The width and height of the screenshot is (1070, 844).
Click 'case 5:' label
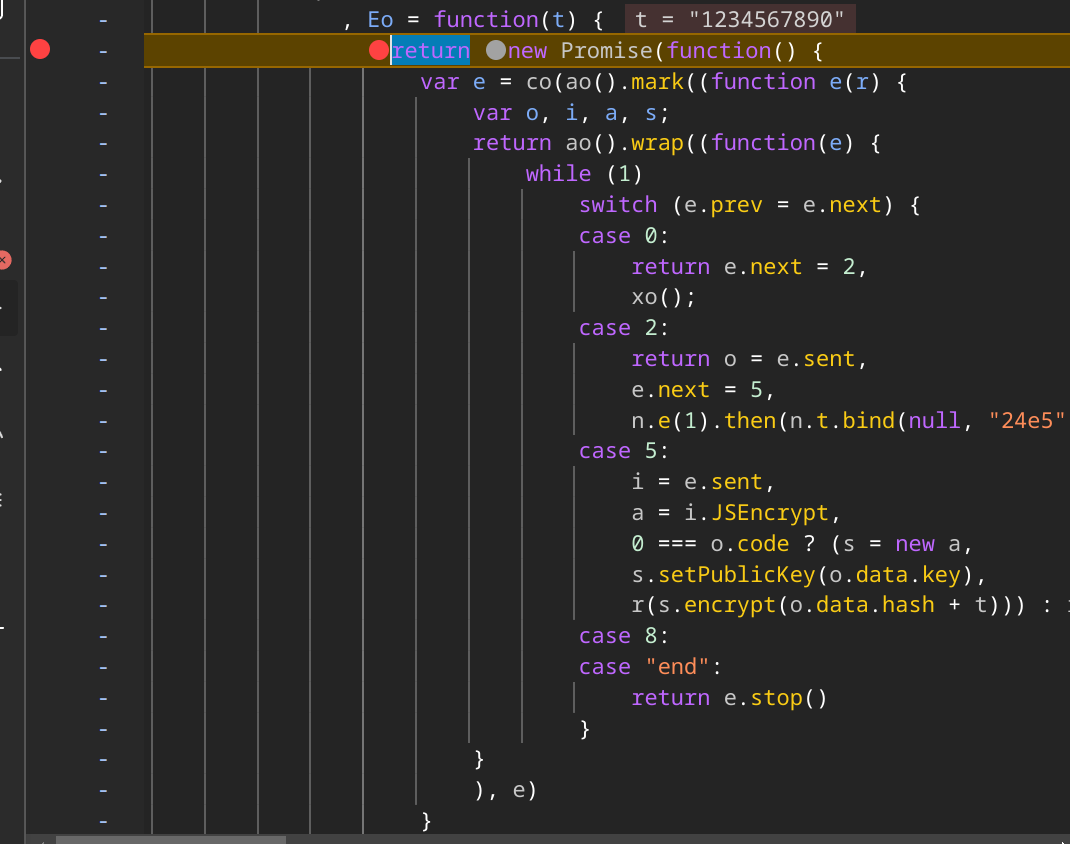[x=624, y=451]
